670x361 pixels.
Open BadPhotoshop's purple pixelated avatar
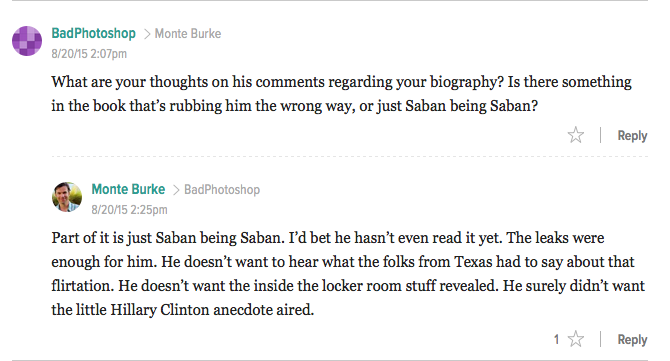tap(27, 41)
